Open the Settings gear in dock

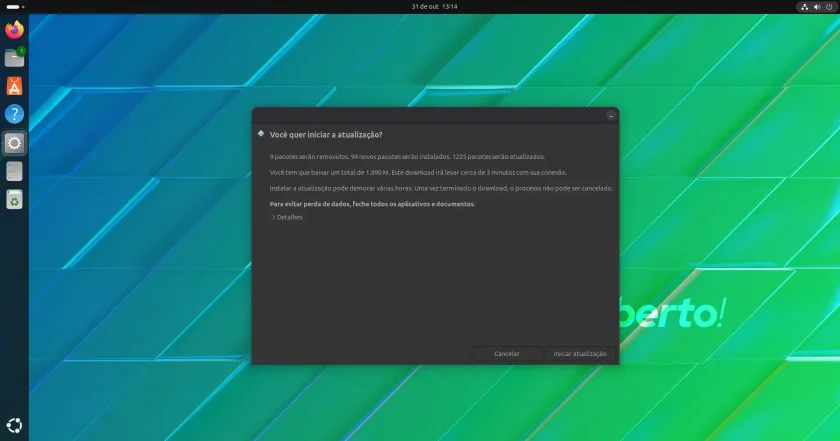click(14, 143)
